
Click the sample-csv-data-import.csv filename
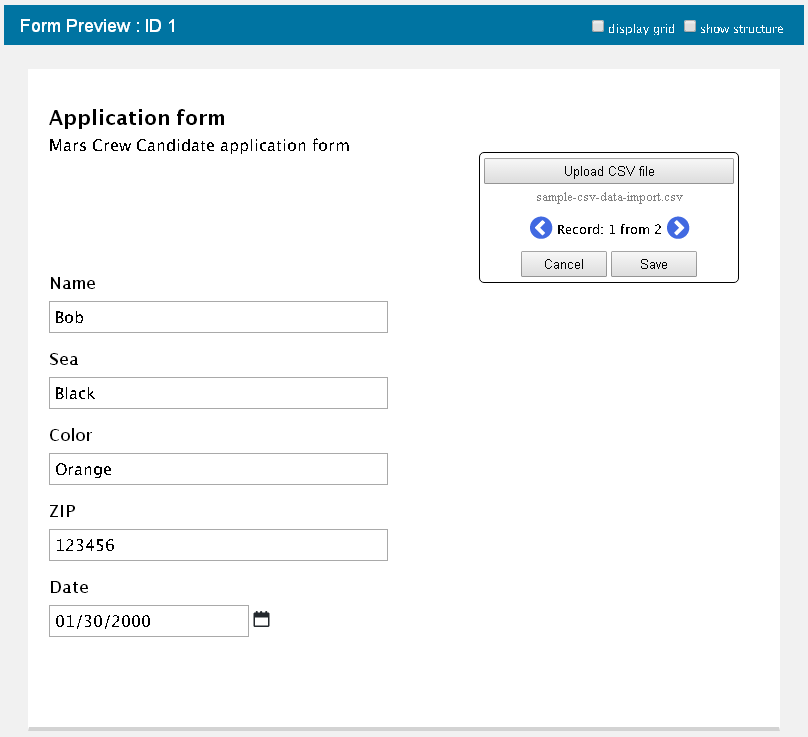[609, 198]
